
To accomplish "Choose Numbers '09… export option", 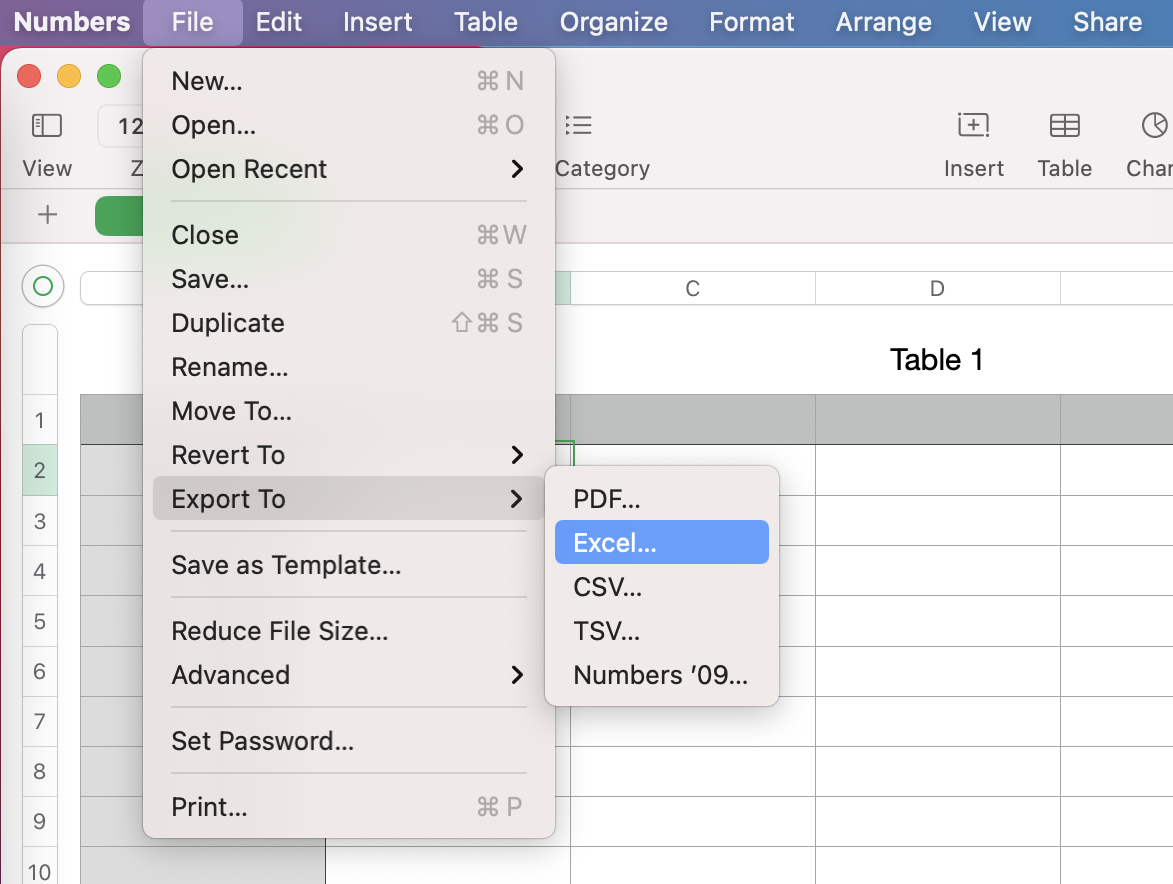I will 661,675.
